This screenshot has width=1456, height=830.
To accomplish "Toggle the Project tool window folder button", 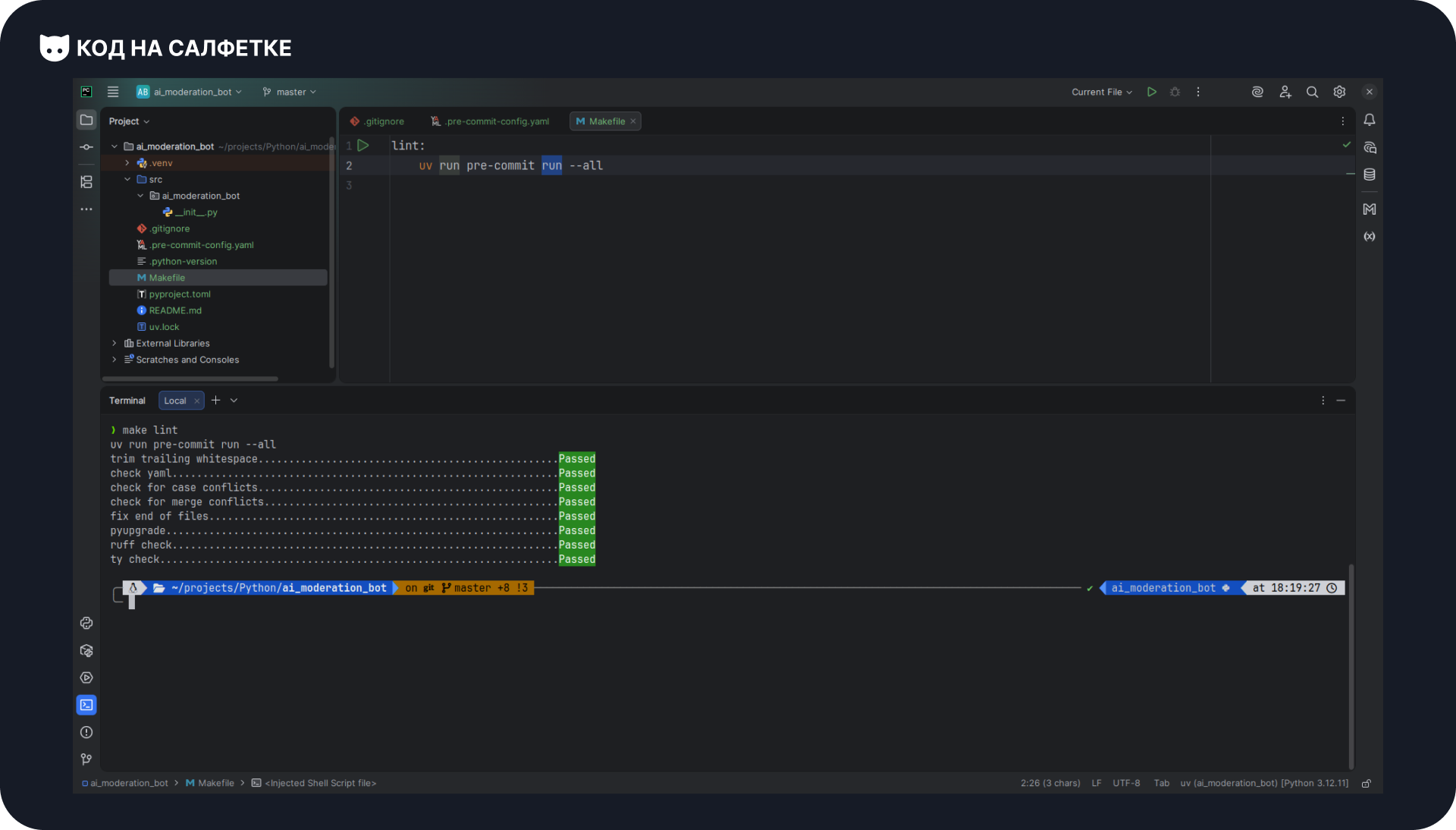I will coord(86,120).
